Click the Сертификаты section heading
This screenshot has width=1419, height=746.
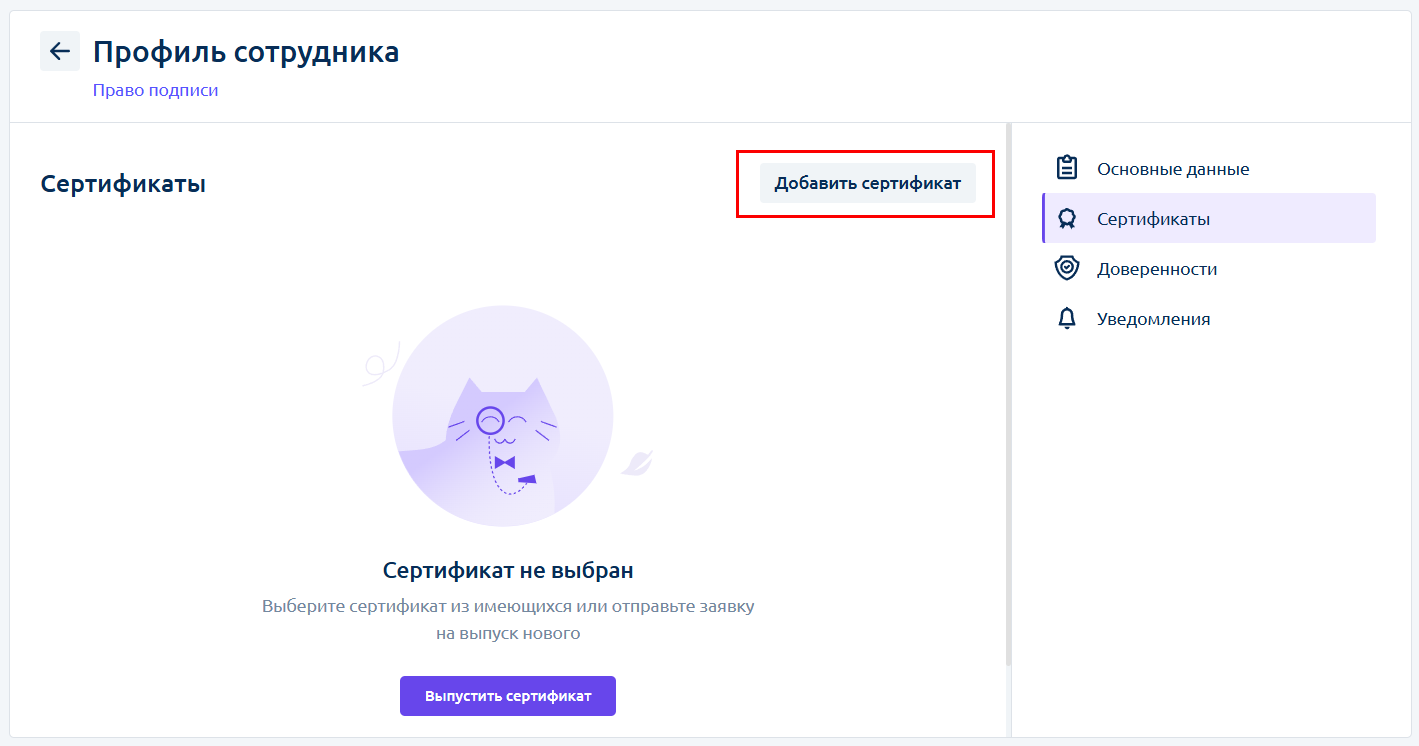coord(123,184)
